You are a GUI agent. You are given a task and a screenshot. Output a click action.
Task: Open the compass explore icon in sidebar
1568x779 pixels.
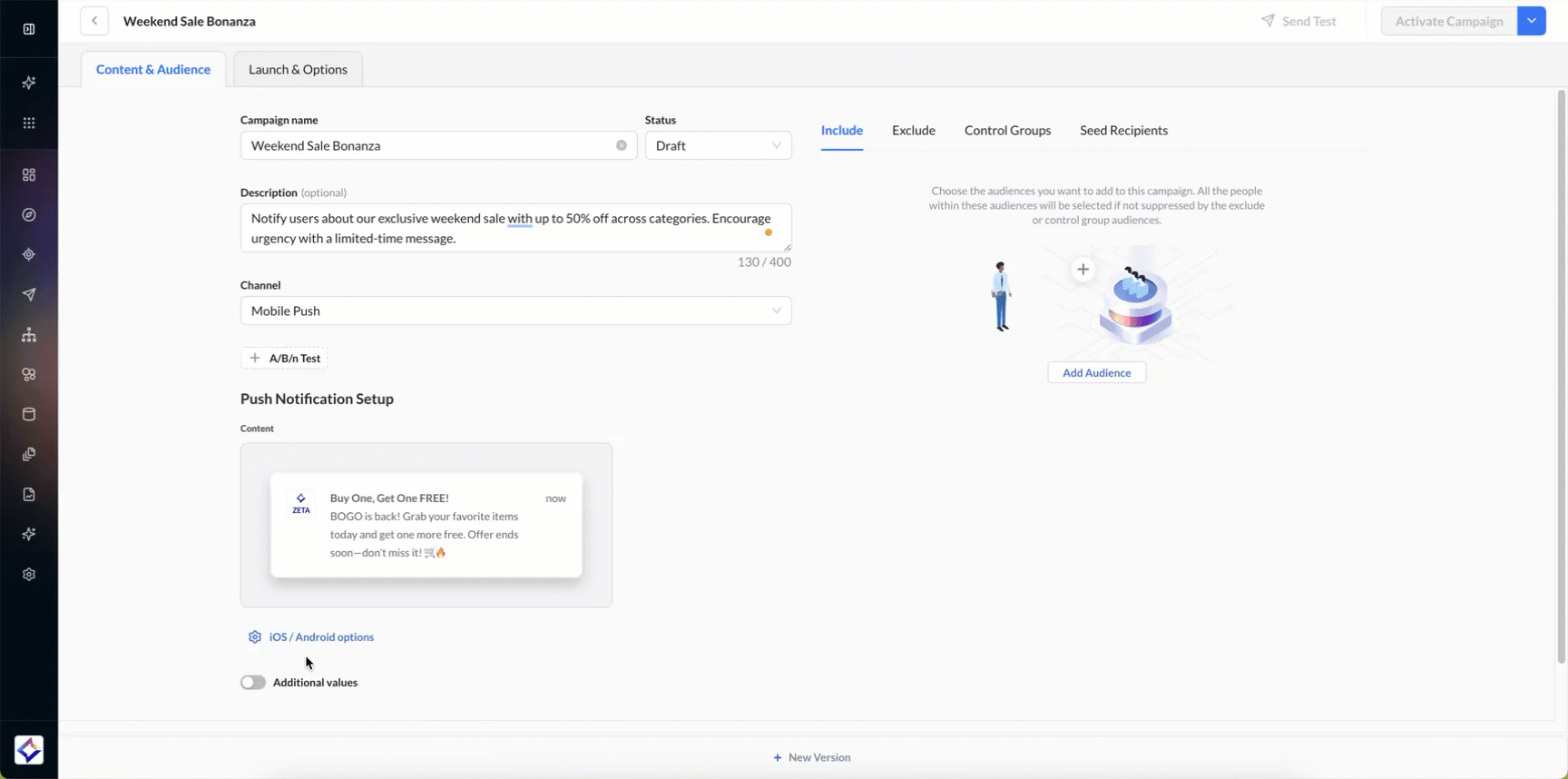point(29,215)
